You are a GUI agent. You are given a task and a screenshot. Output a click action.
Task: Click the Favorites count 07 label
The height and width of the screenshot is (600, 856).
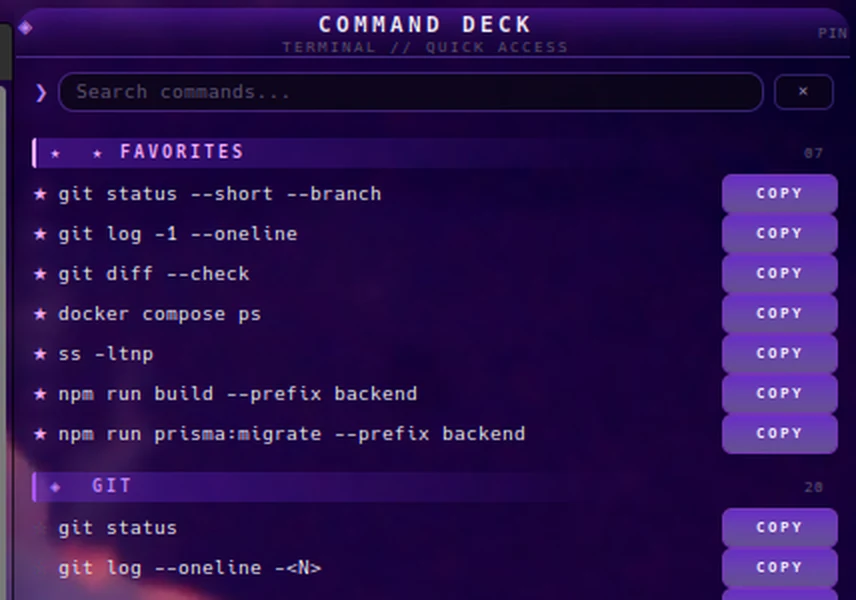[813, 153]
